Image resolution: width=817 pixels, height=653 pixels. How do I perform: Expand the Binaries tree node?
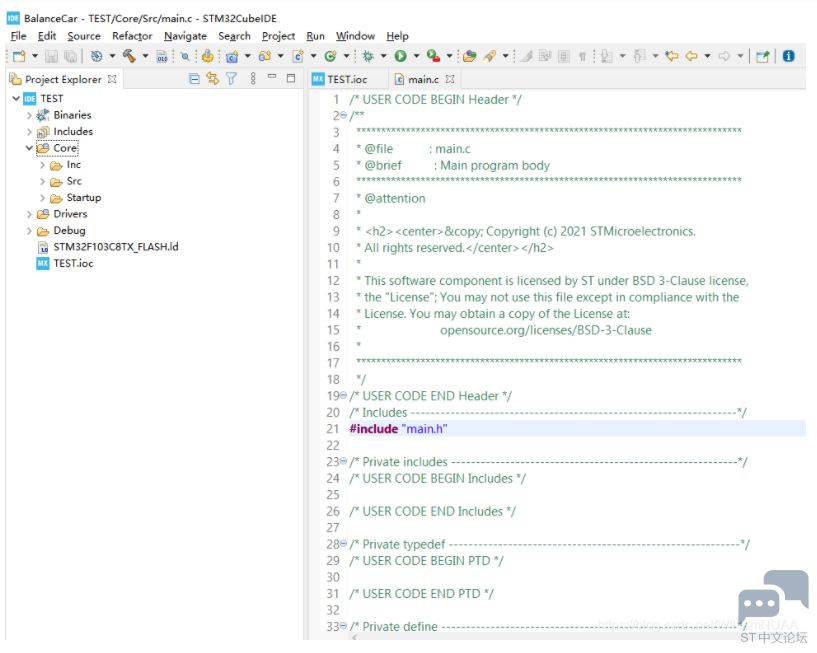[29, 115]
